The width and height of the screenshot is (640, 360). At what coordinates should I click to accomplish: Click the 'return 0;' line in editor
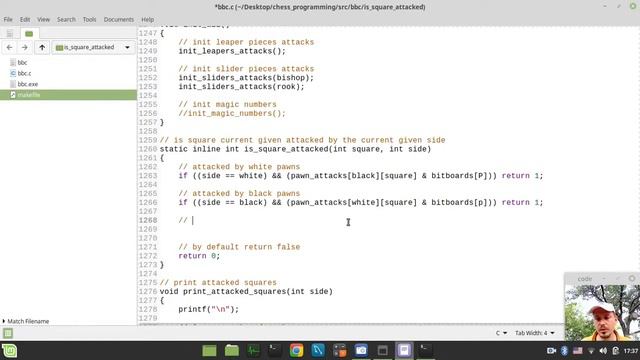pos(199,256)
